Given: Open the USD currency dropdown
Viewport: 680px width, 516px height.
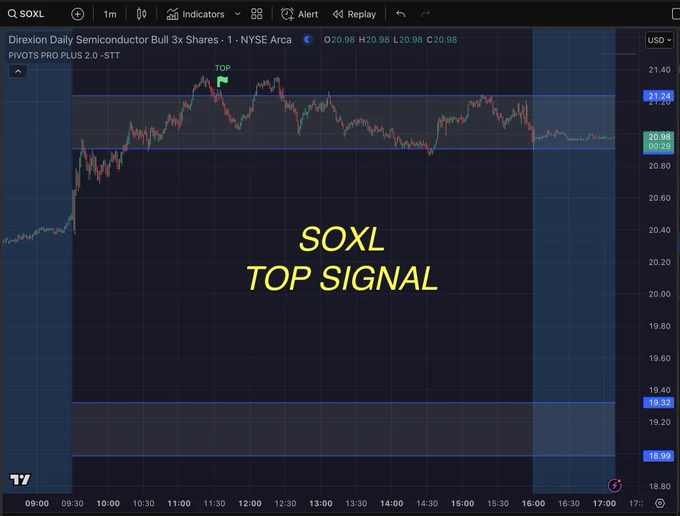Looking at the screenshot, I should pos(659,40).
